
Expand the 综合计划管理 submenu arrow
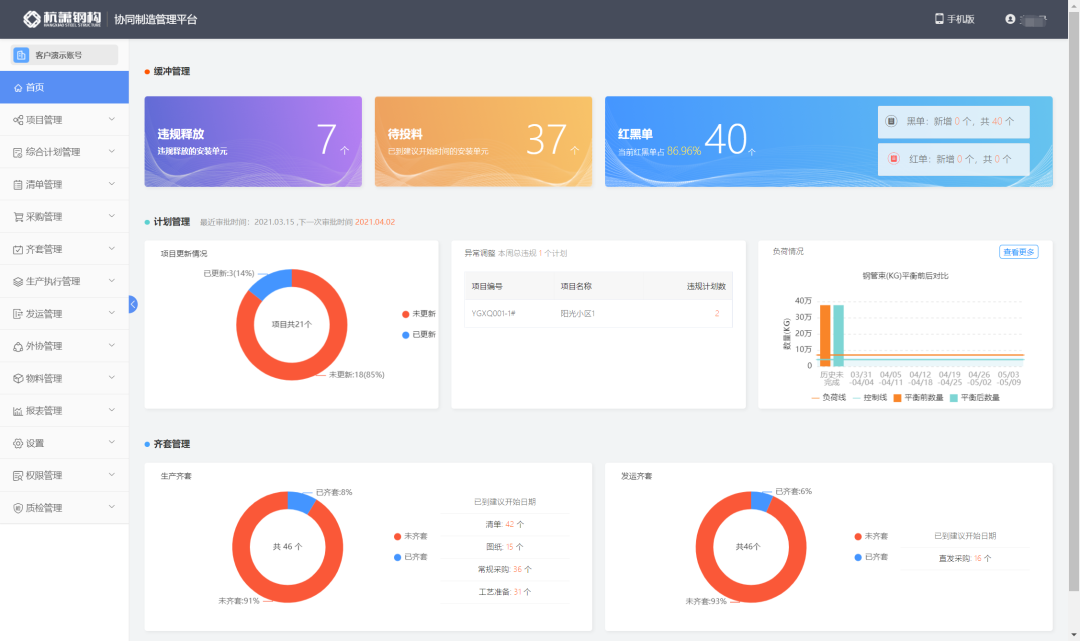click(111, 152)
